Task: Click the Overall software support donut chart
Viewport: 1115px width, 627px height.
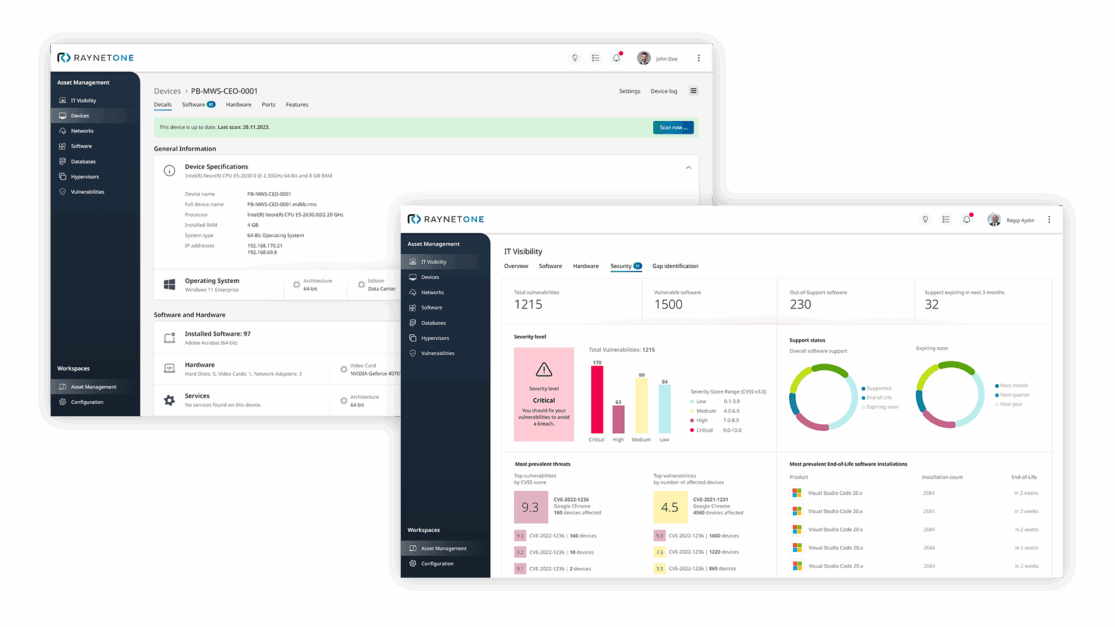Action: [x=823, y=397]
